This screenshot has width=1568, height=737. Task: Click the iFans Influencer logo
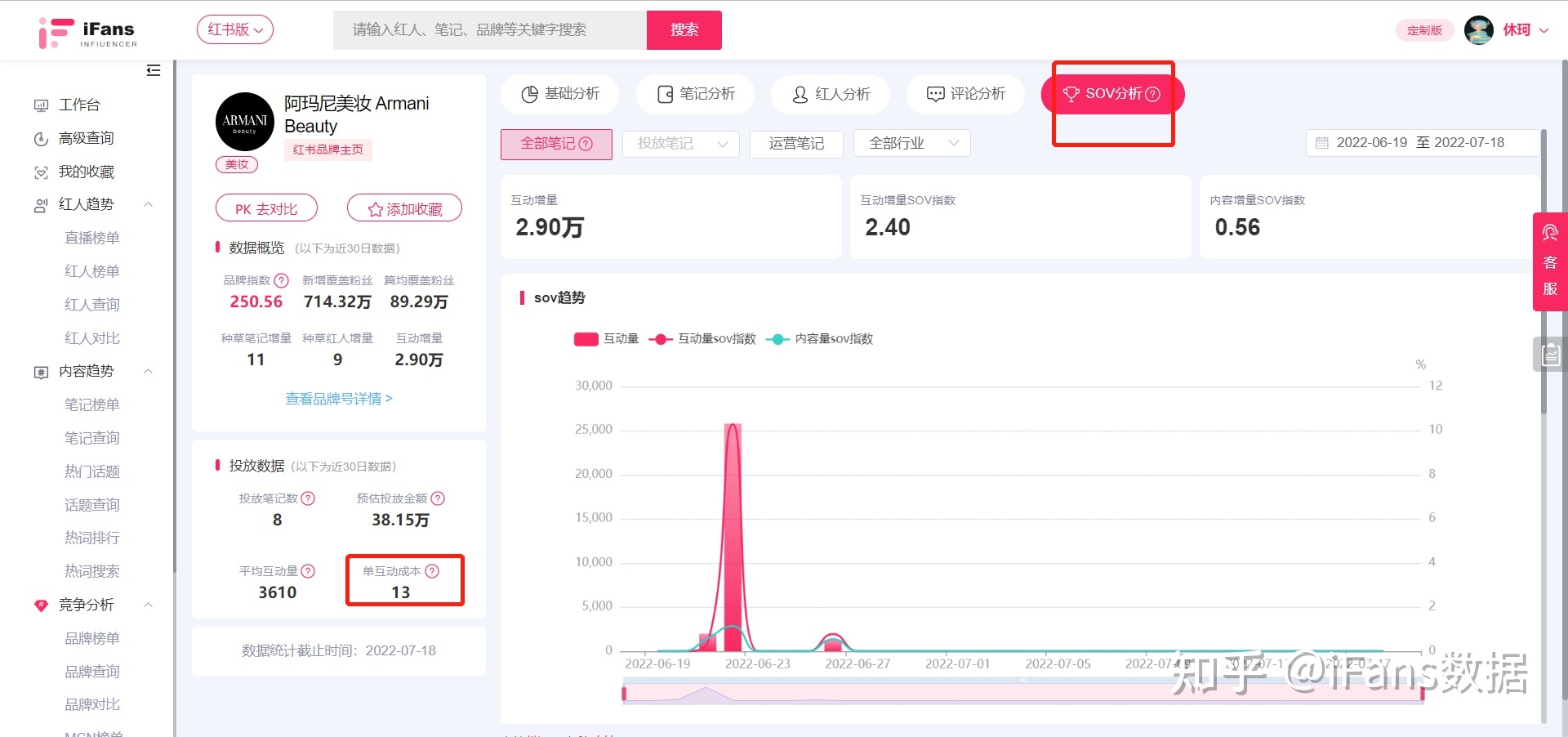point(88,33)
